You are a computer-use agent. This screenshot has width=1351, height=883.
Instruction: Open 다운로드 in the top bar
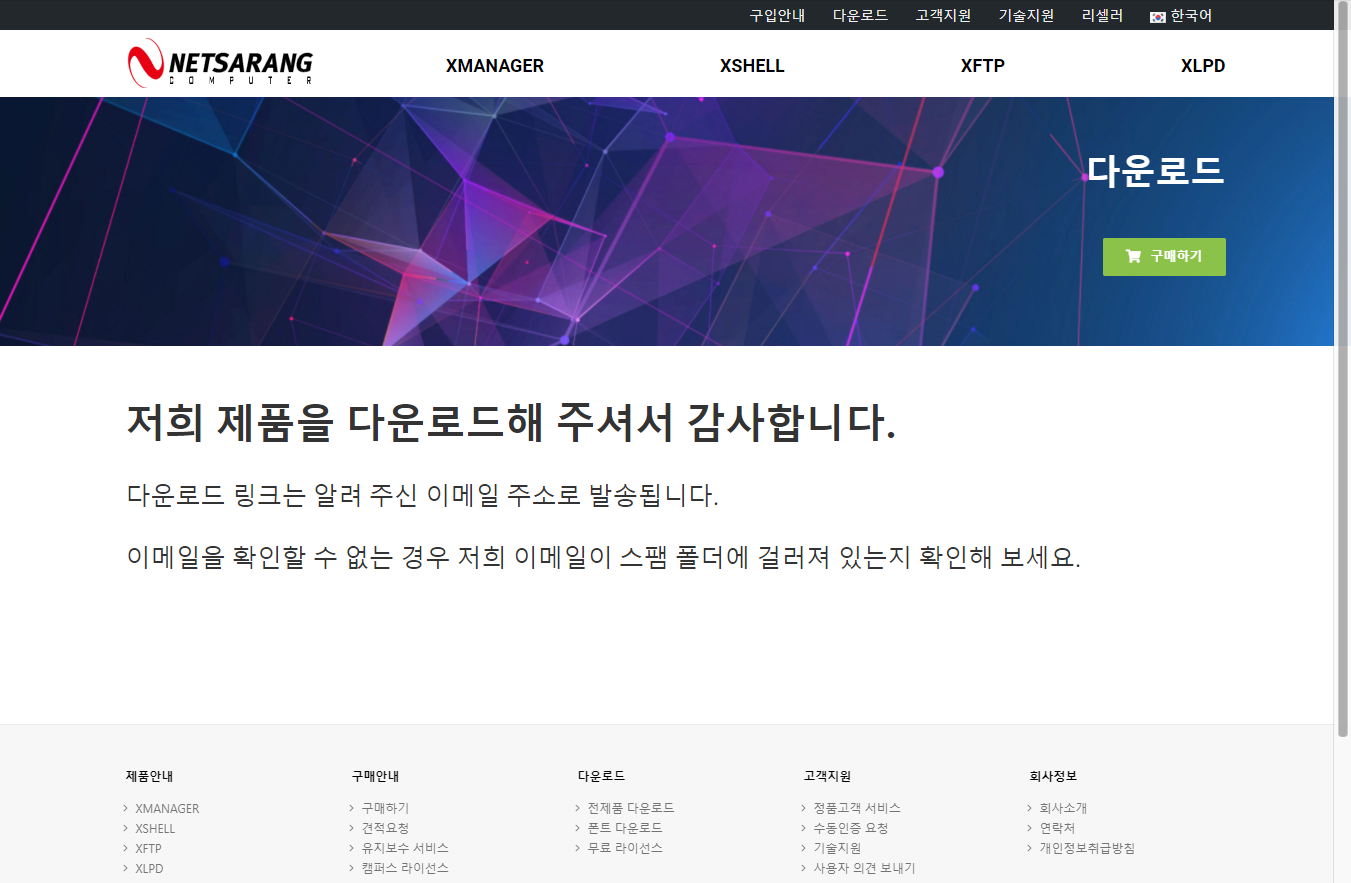coord(860,15)
